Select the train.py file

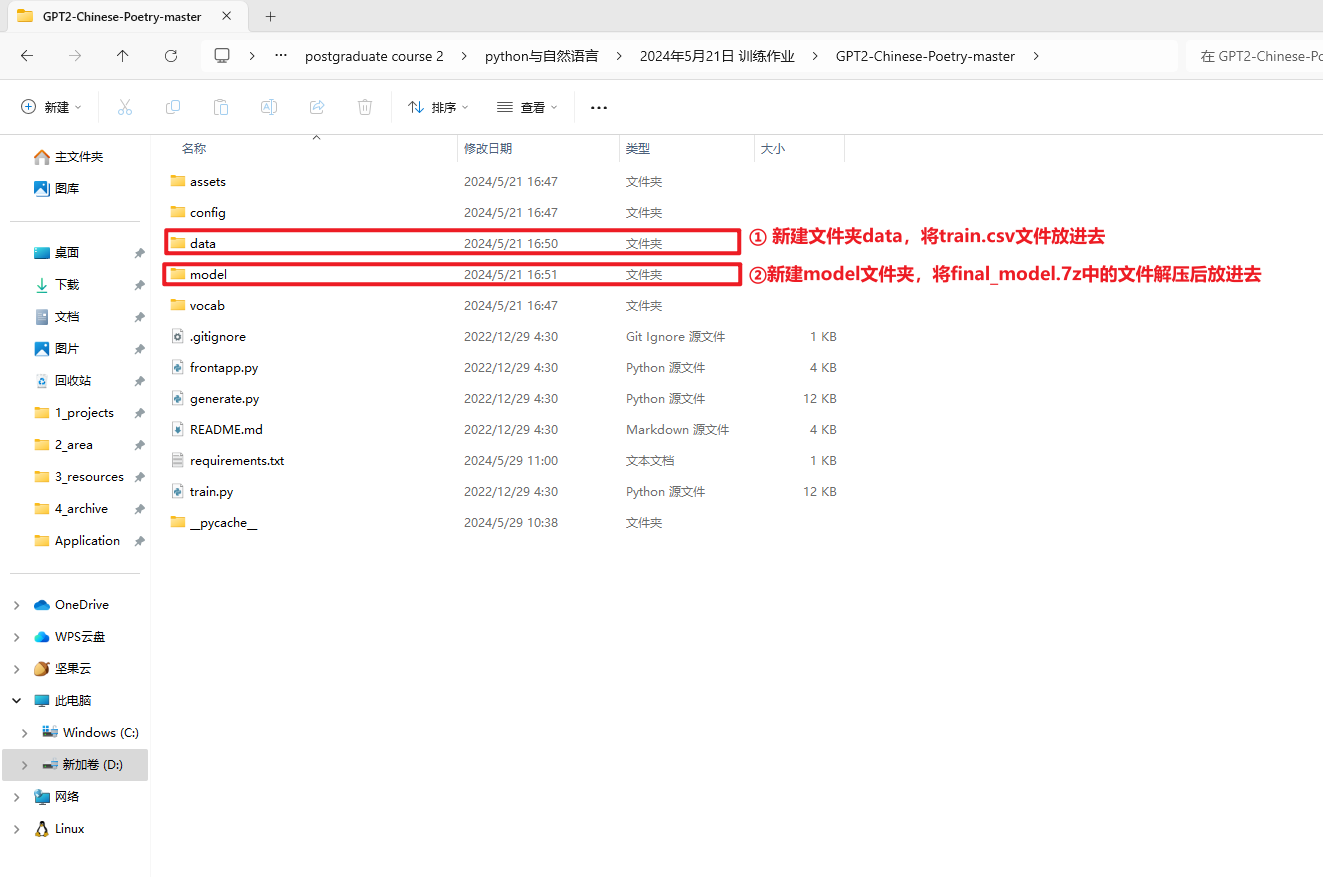(211, 492)
